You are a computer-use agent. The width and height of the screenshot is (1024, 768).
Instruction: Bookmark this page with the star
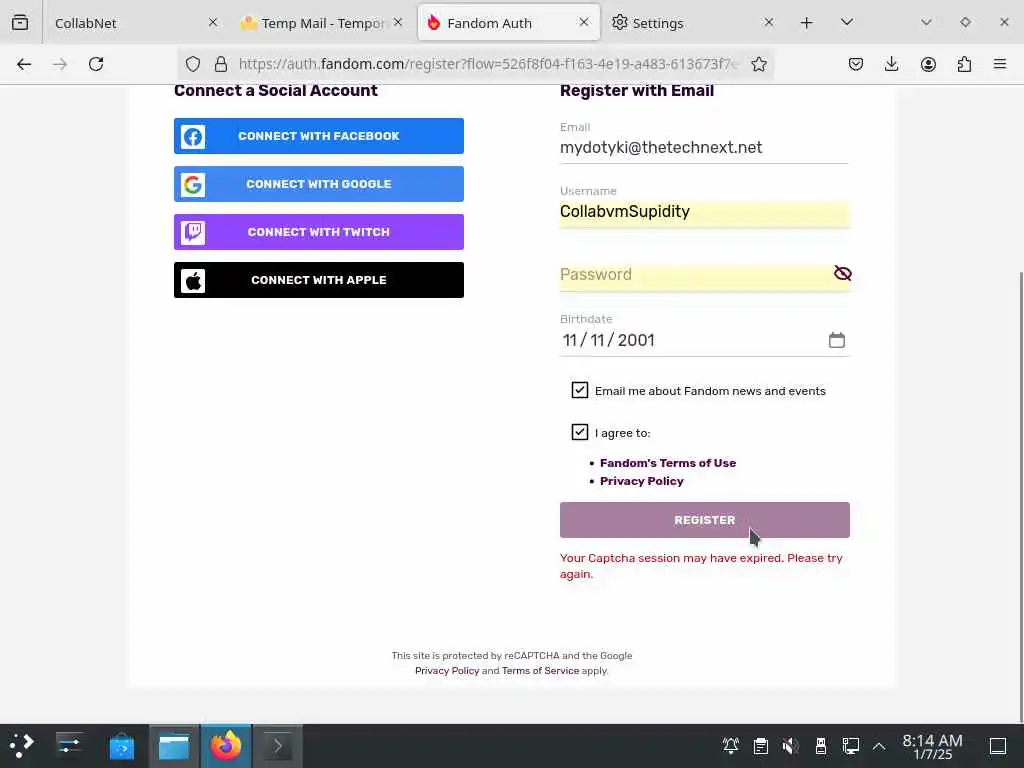(x=758, y=64)
